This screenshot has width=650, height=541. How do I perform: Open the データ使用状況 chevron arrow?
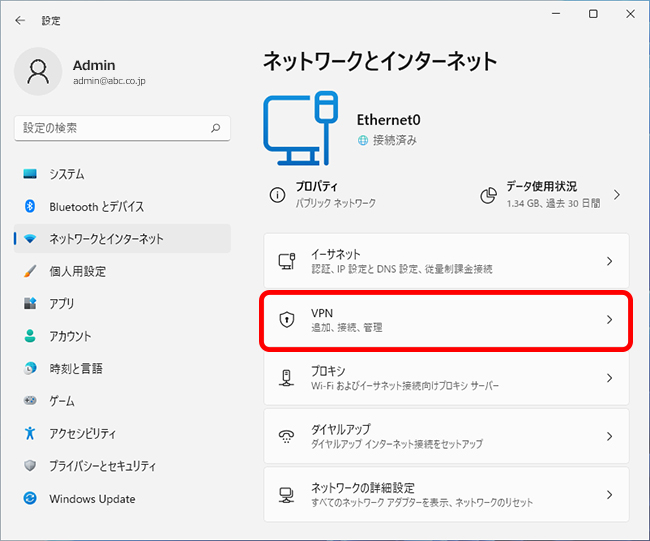click(617, 195)
